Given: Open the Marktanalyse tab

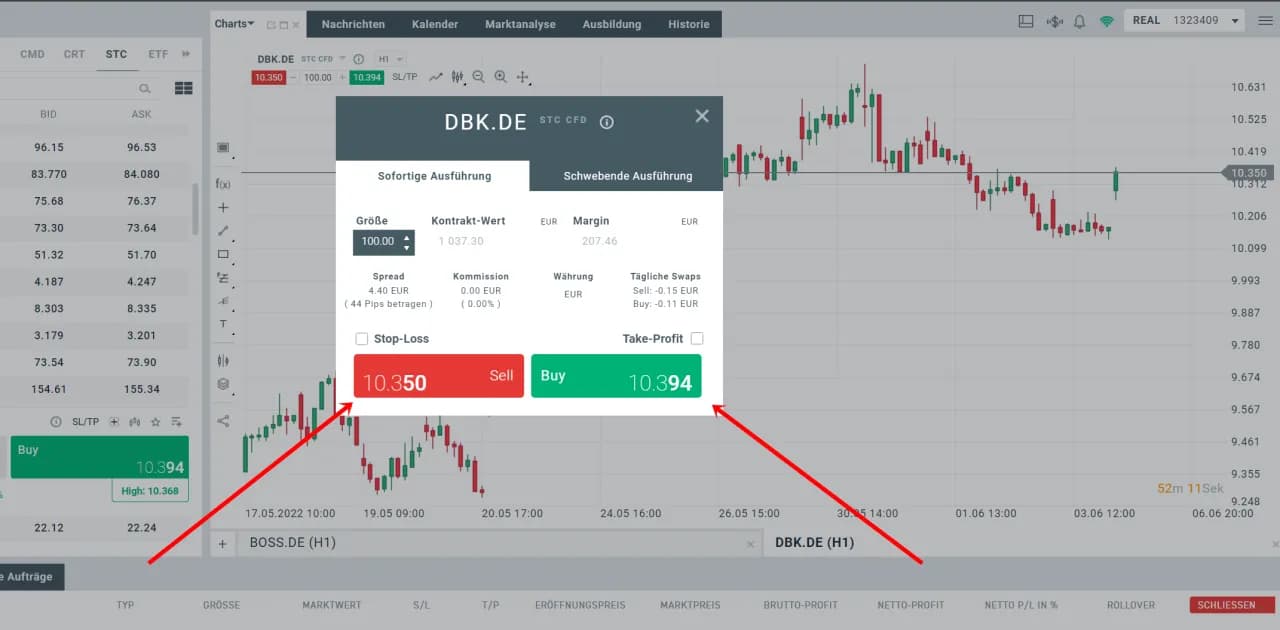Looking at the screenshot, I should (x=520, y=24).
